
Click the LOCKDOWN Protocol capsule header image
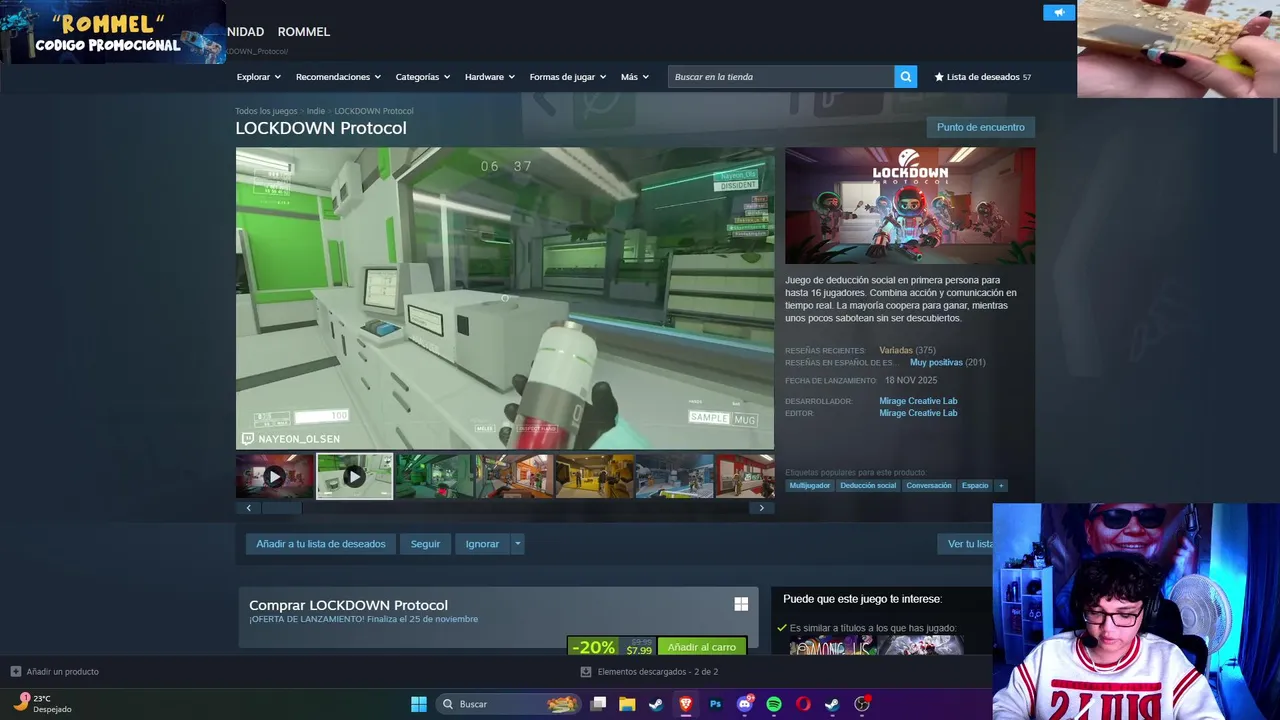coord(910,206)
